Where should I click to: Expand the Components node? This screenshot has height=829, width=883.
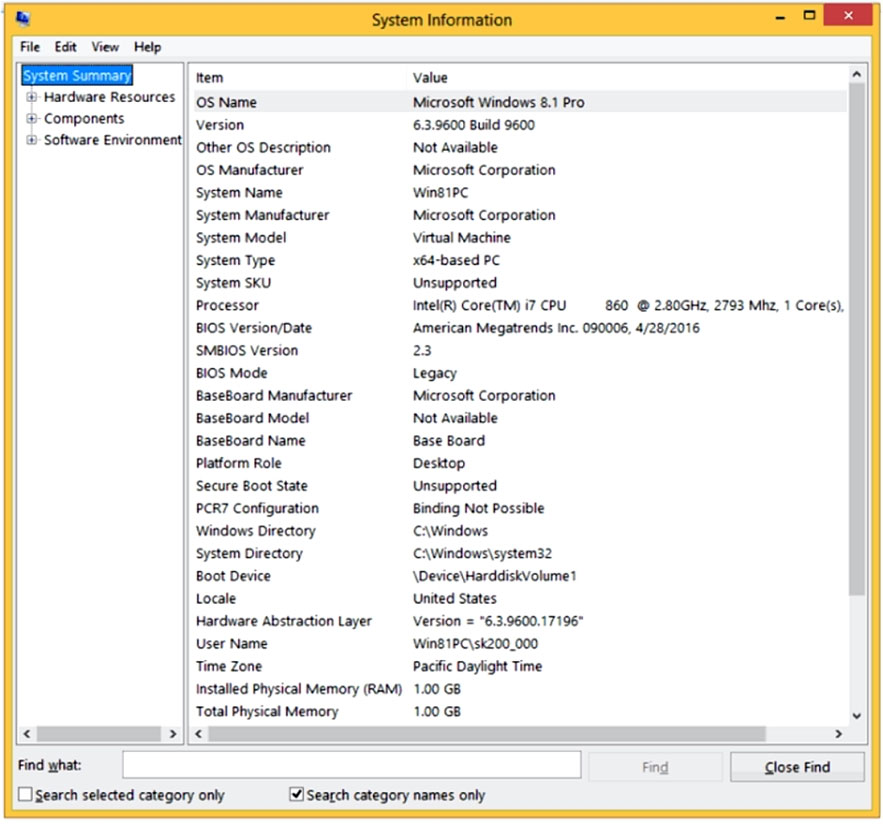32,118
